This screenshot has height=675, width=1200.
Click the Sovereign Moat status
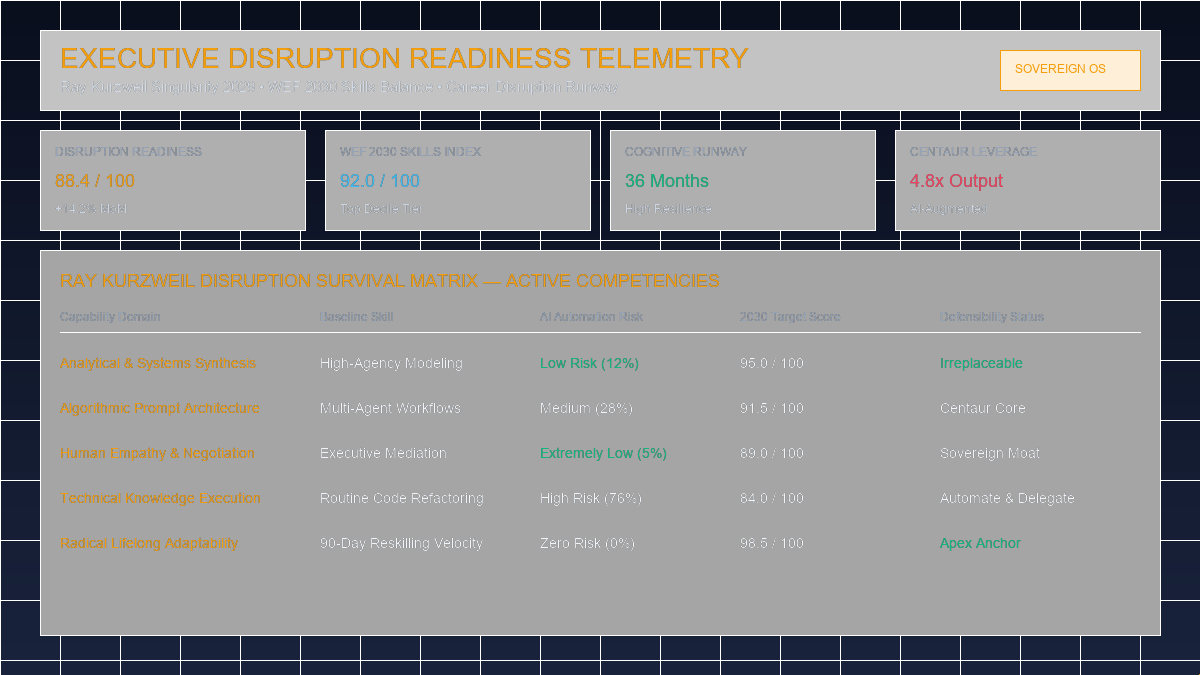[990, 453]
